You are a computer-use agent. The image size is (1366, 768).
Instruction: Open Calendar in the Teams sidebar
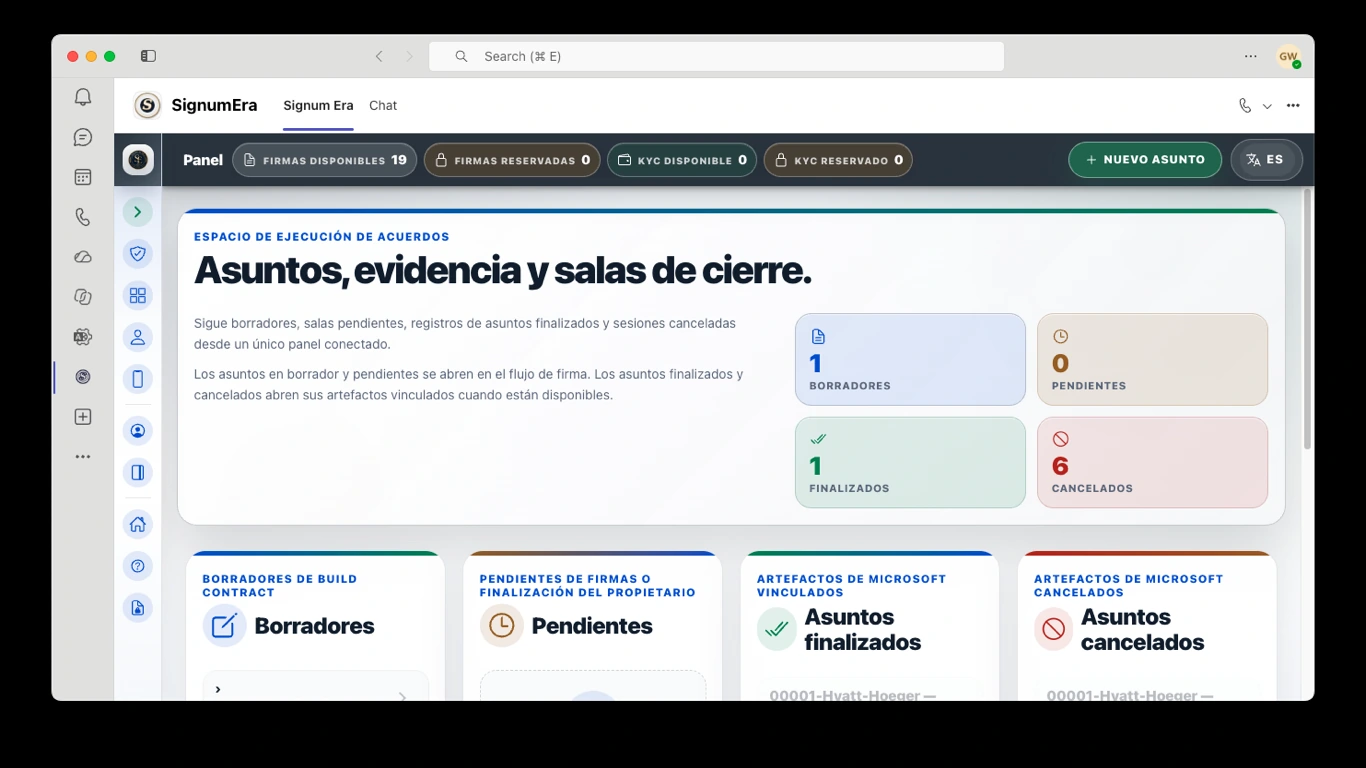point(83,177)
